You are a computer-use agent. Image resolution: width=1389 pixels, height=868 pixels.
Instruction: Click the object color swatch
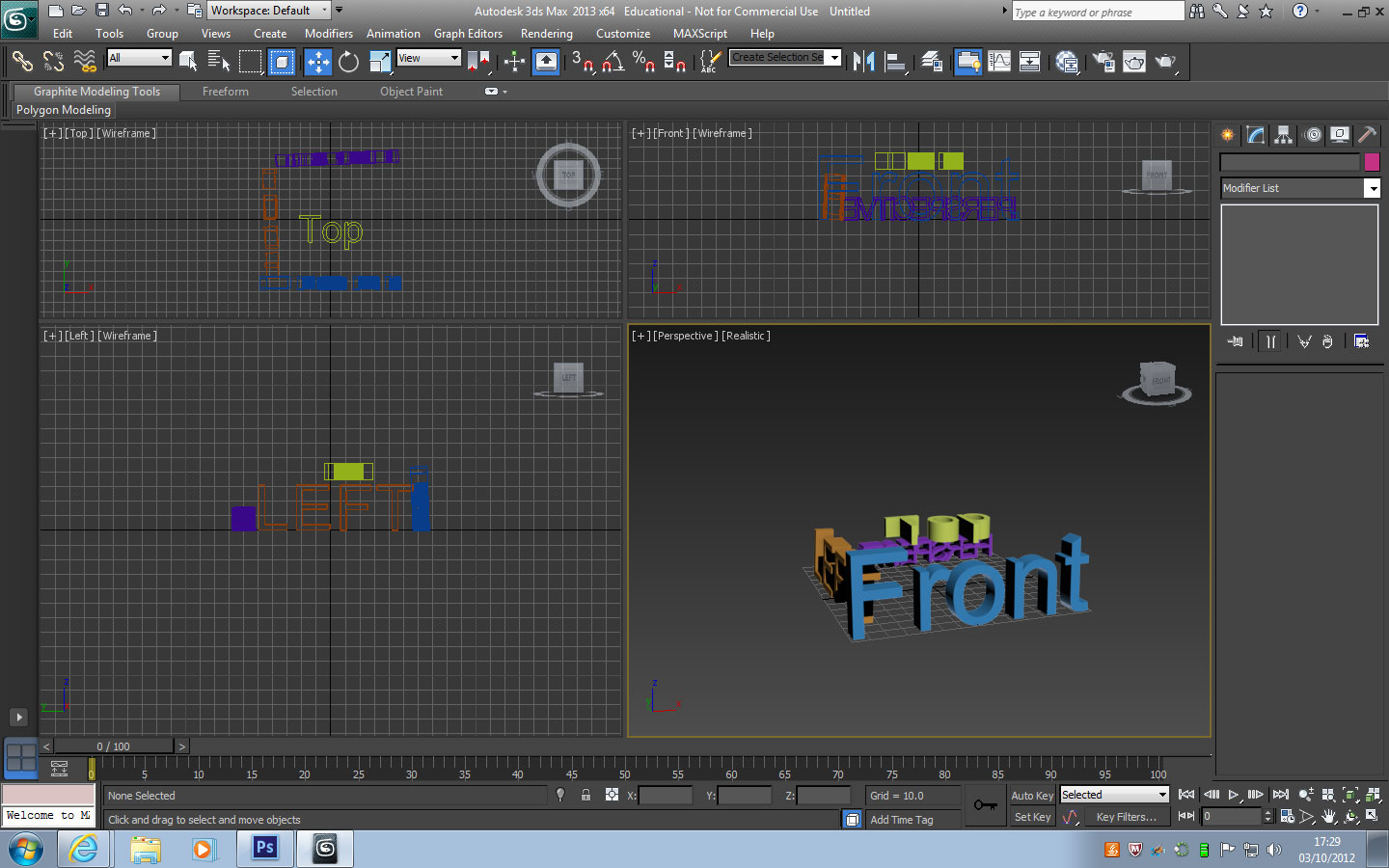click(1373, 161)
